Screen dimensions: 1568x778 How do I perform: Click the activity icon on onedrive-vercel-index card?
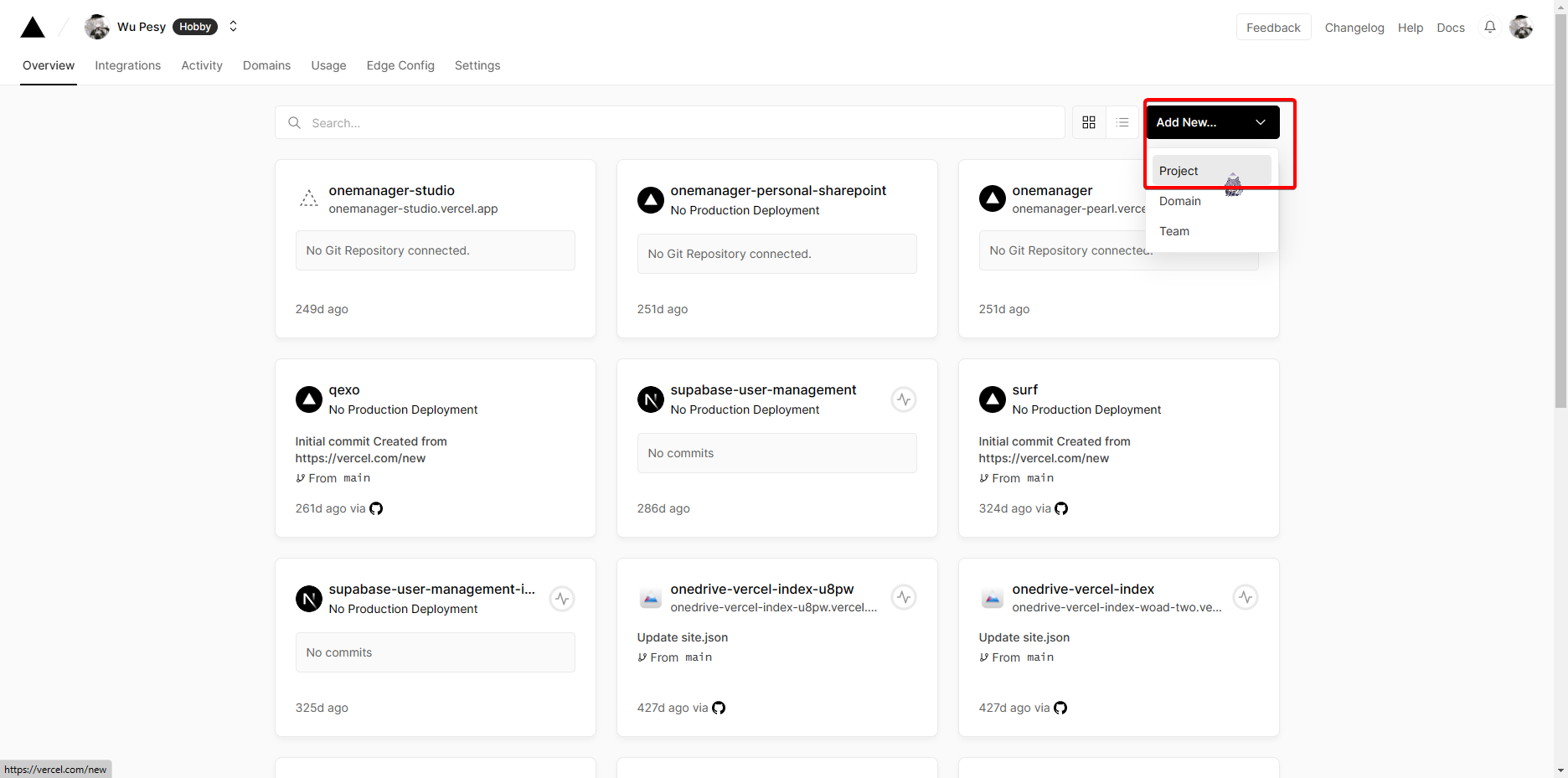pos(1245,597)
